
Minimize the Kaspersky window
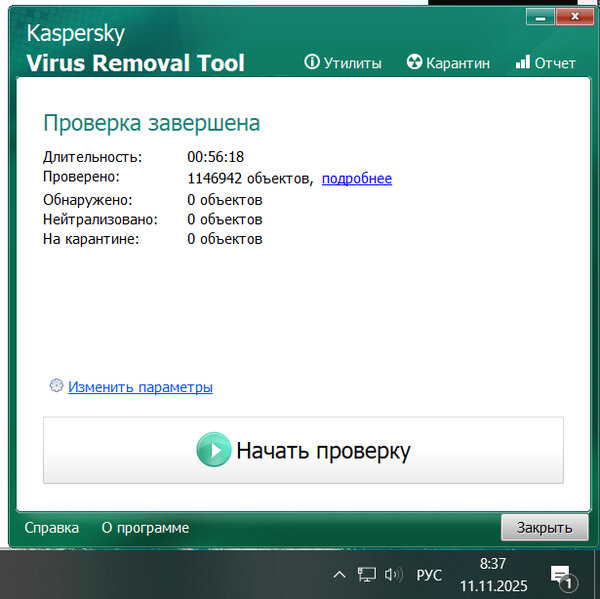point(540,17)
